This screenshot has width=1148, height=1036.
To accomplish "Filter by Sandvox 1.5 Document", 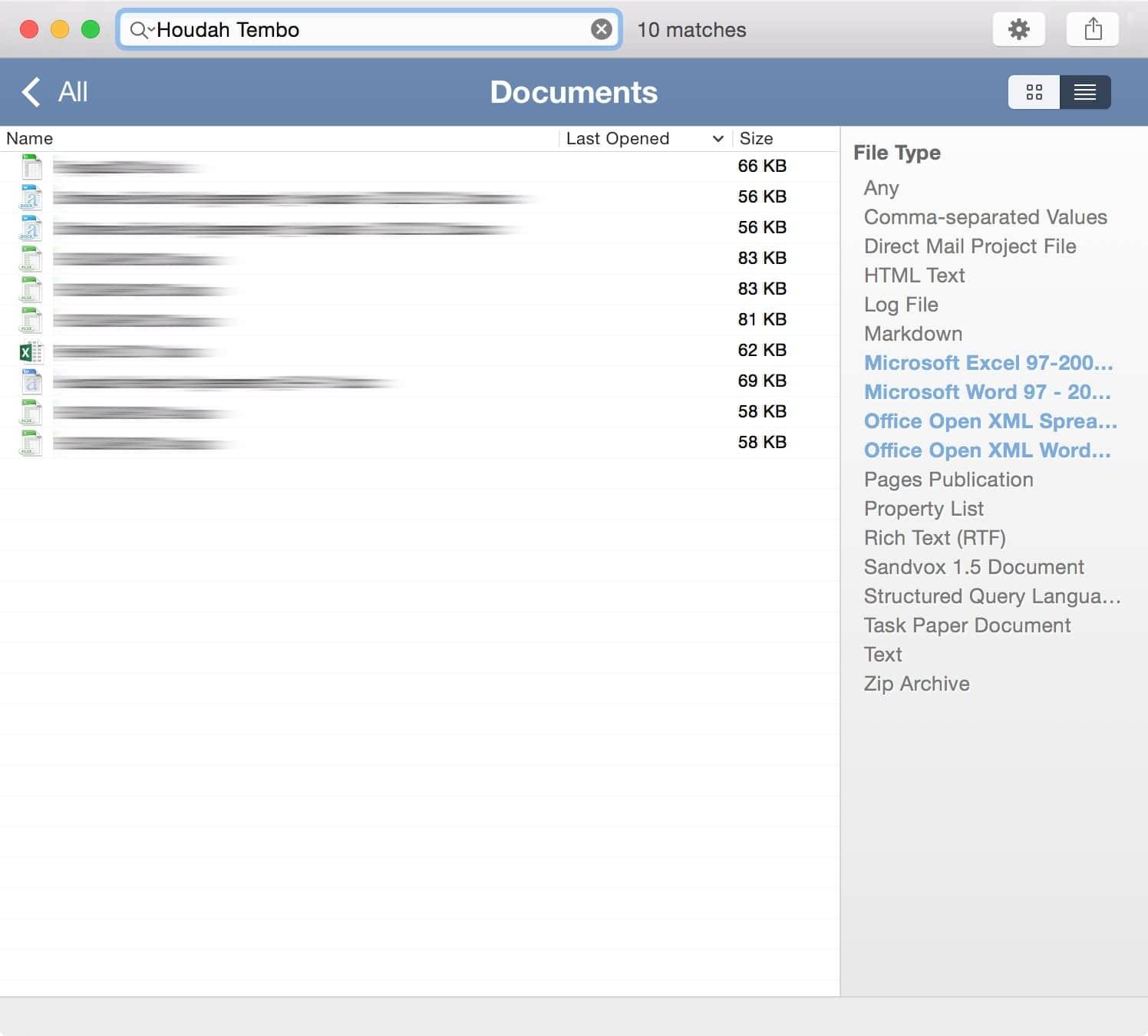I will (x=974, y=567).
